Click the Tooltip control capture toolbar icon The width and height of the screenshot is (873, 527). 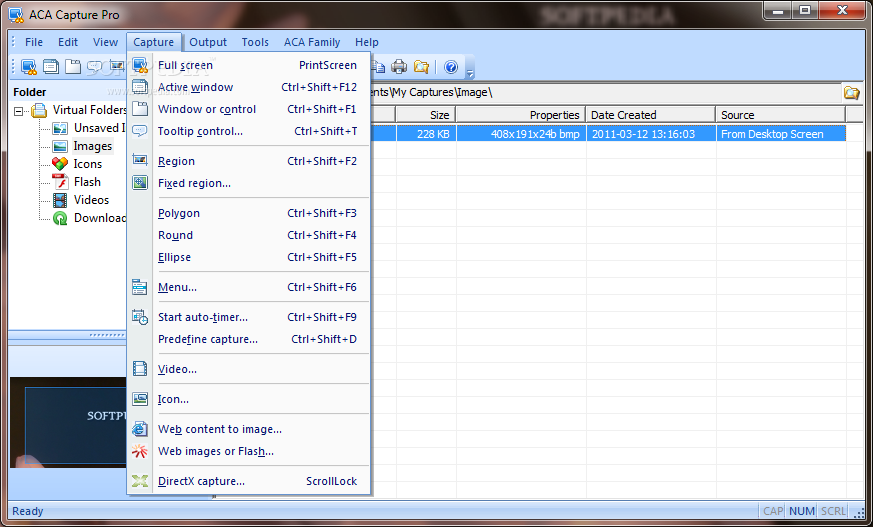click(95, 67)
